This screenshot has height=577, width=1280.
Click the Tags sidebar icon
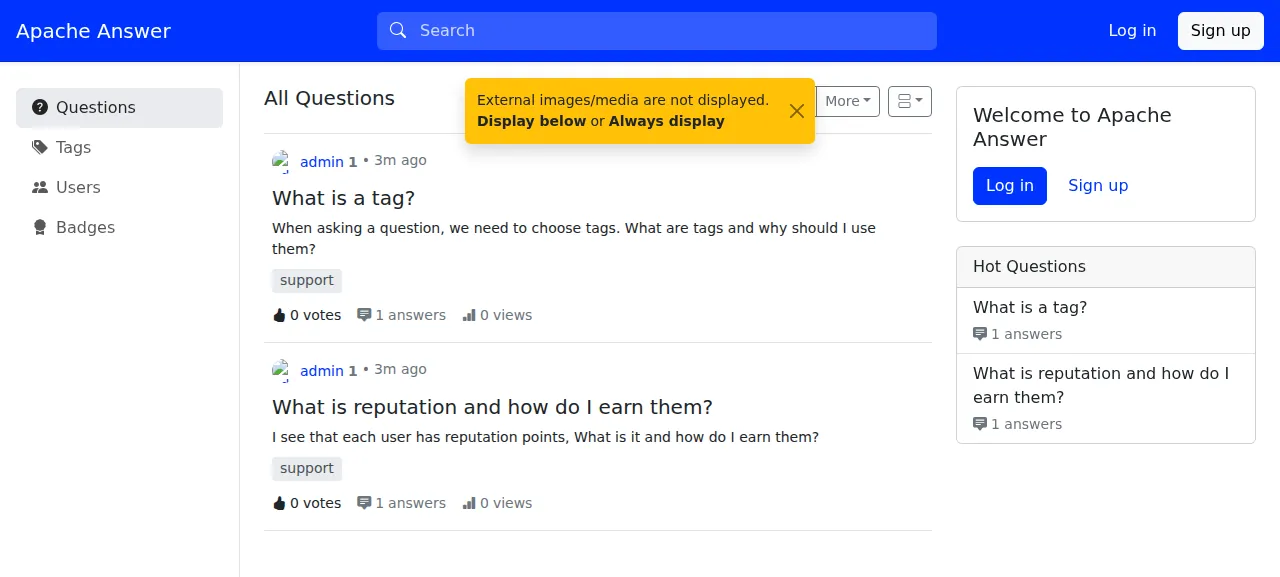pyautogui.click(x=40, y=148)
